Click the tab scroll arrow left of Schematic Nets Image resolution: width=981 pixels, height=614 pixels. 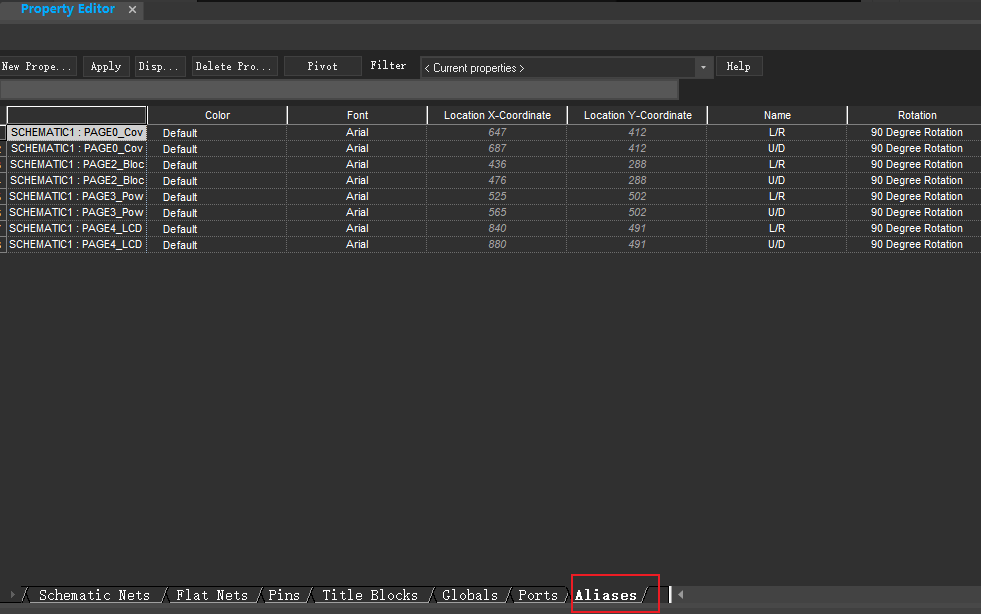(x=13, y=595)
